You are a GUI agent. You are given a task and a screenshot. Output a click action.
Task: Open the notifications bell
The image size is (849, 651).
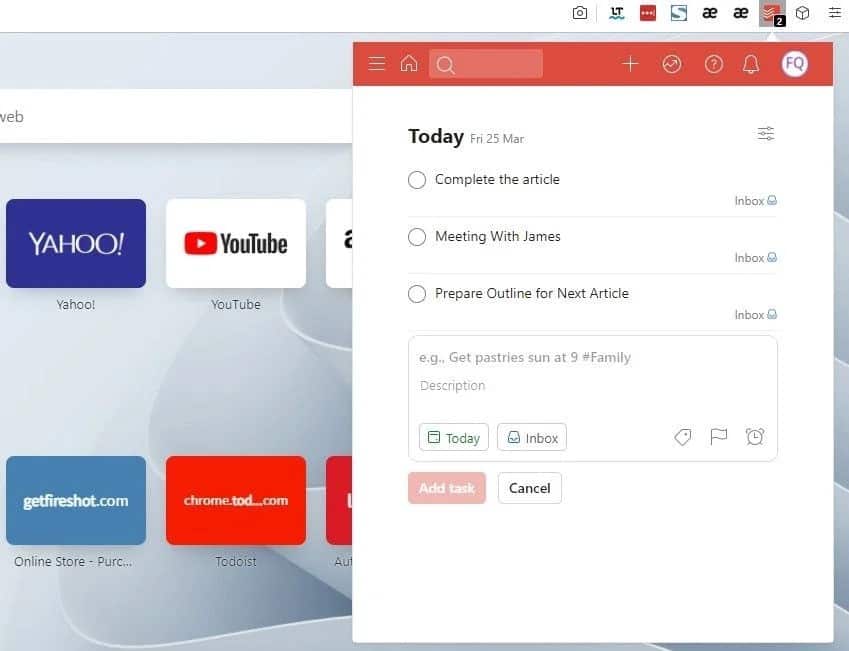(750, 64)
